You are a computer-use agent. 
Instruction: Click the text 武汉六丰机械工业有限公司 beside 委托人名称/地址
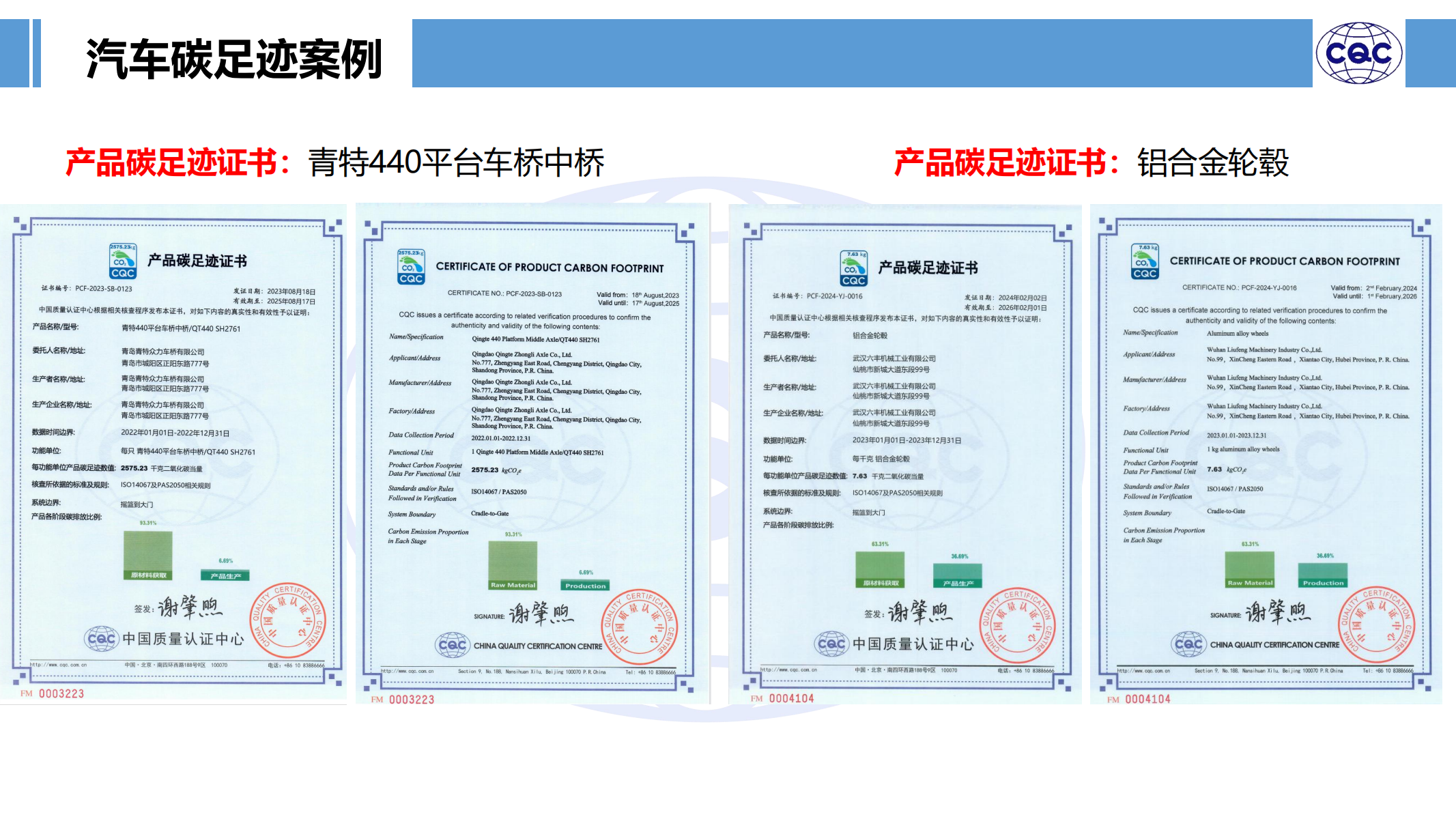point(894,358)
